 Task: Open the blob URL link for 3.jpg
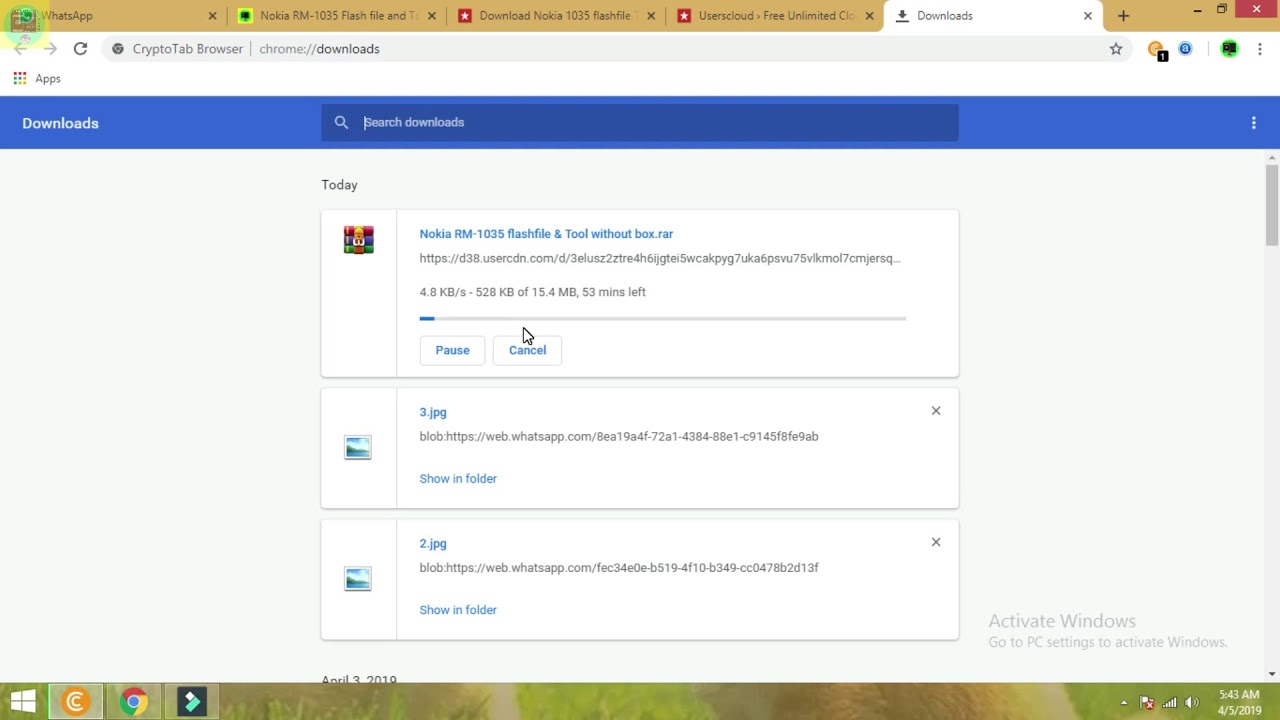pyautogui.click(x=619, y=436)
